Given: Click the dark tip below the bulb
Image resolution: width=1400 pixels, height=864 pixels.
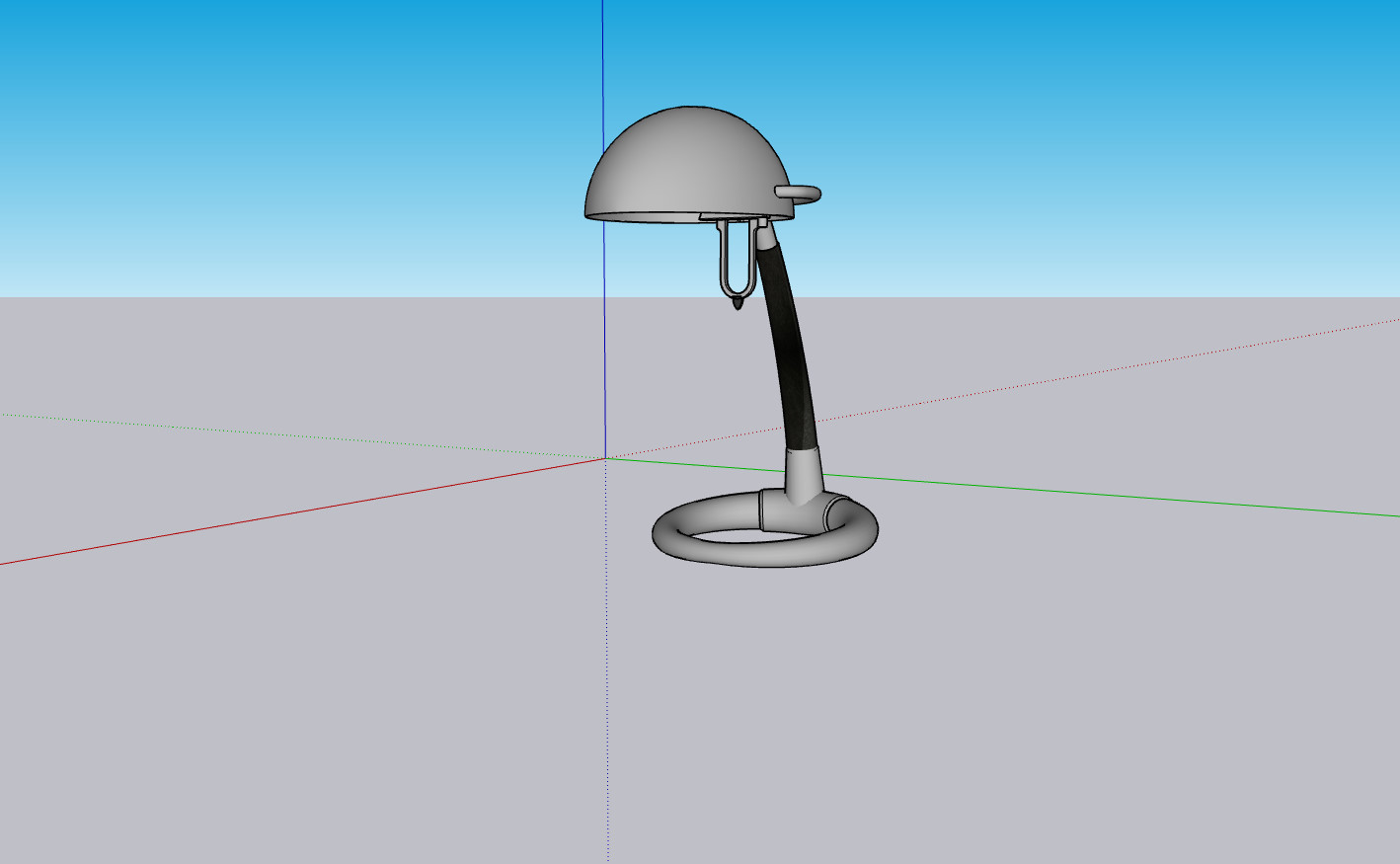Looking at the screenshot, I should tap(738, 305).
